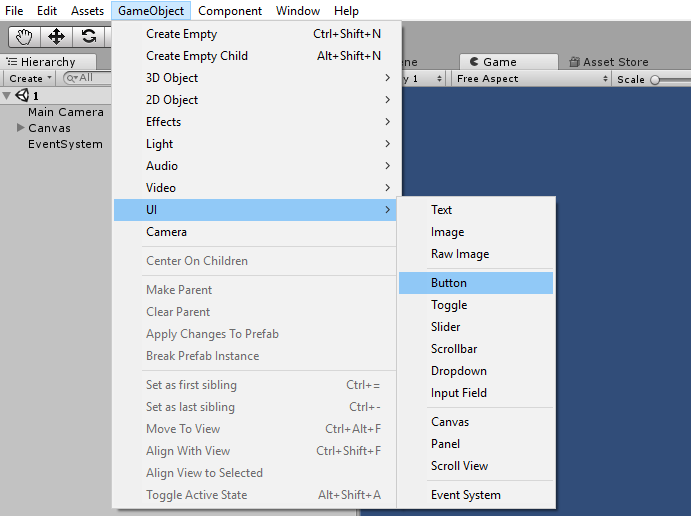Image resolution: width=691 pixels, height=516 pixels.
Task: Open the Component menu
Action: (x=230, y=11)
